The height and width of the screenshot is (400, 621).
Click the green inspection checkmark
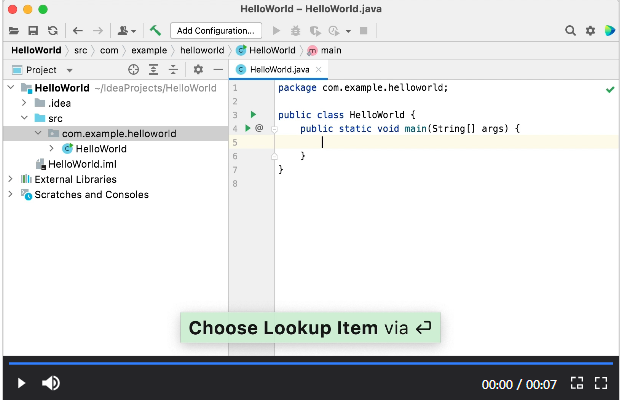click(x=610, y=90)
